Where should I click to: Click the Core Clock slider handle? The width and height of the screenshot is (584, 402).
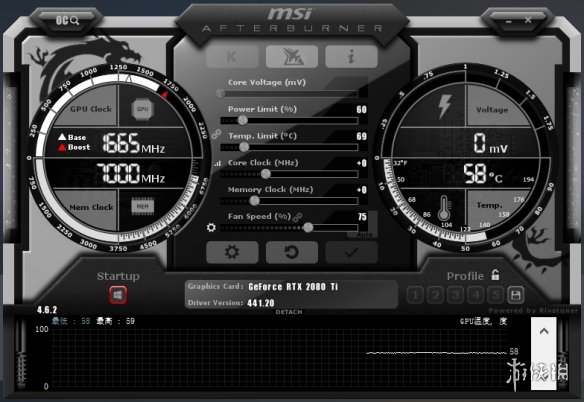[266, 174]
